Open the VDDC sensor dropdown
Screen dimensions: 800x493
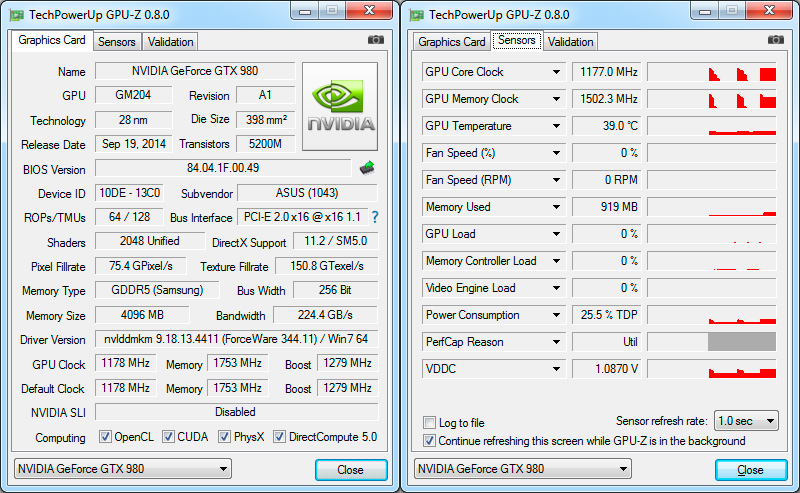(556, 369)
